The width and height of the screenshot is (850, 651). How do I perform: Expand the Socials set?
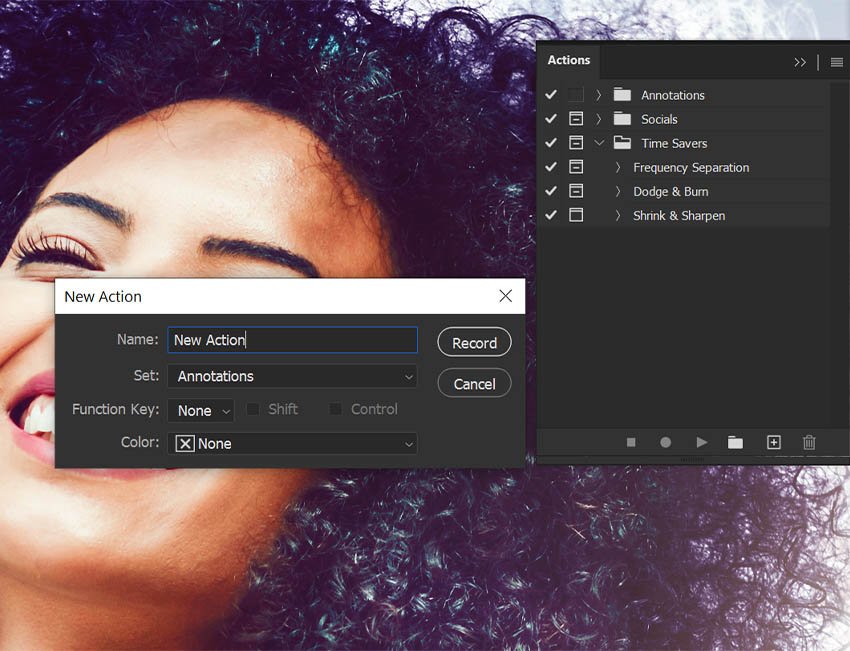pos(598,119)
